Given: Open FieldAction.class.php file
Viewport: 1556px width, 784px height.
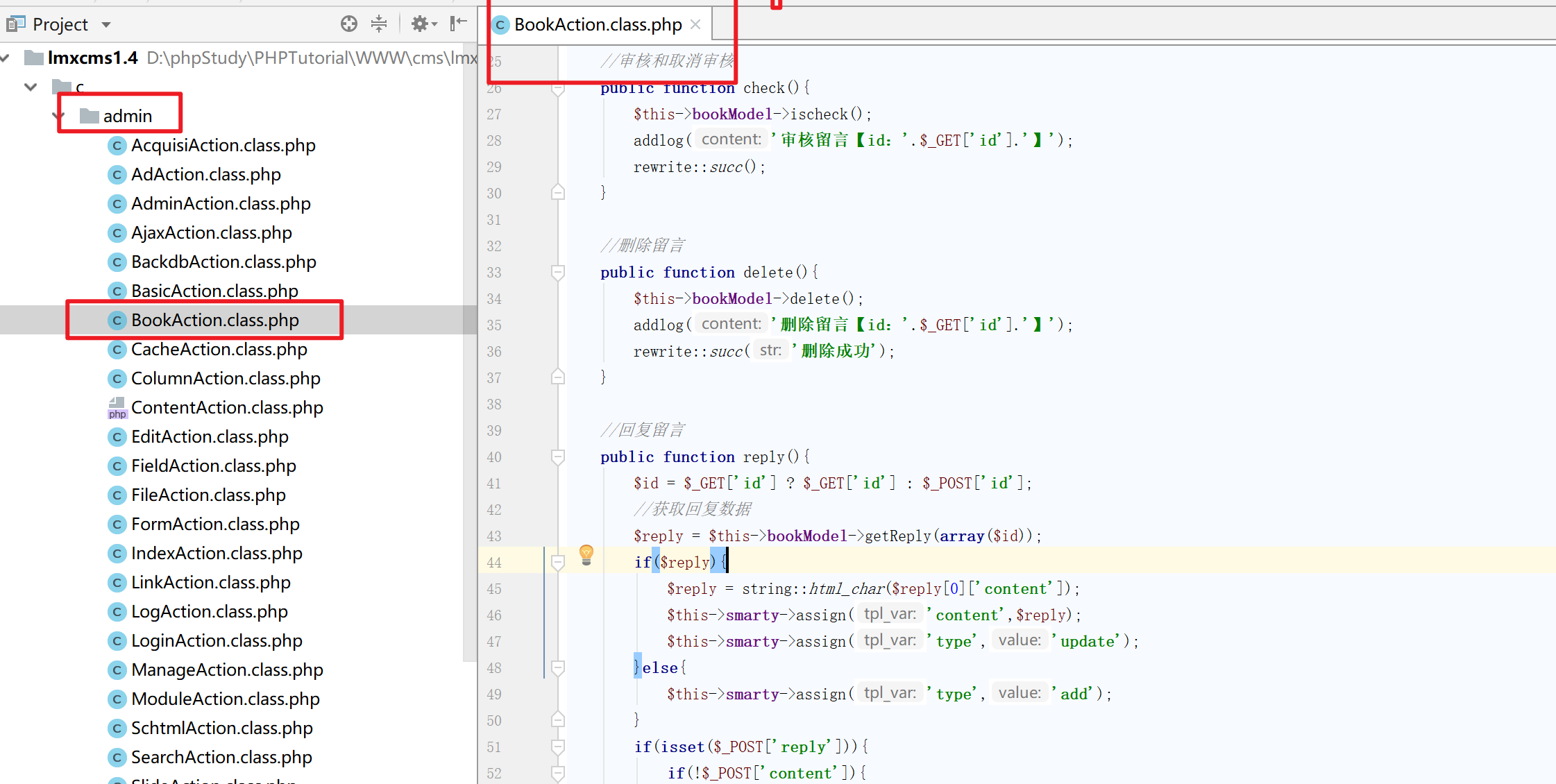Looking at the screenshot, I should click(x=213, y=466).
